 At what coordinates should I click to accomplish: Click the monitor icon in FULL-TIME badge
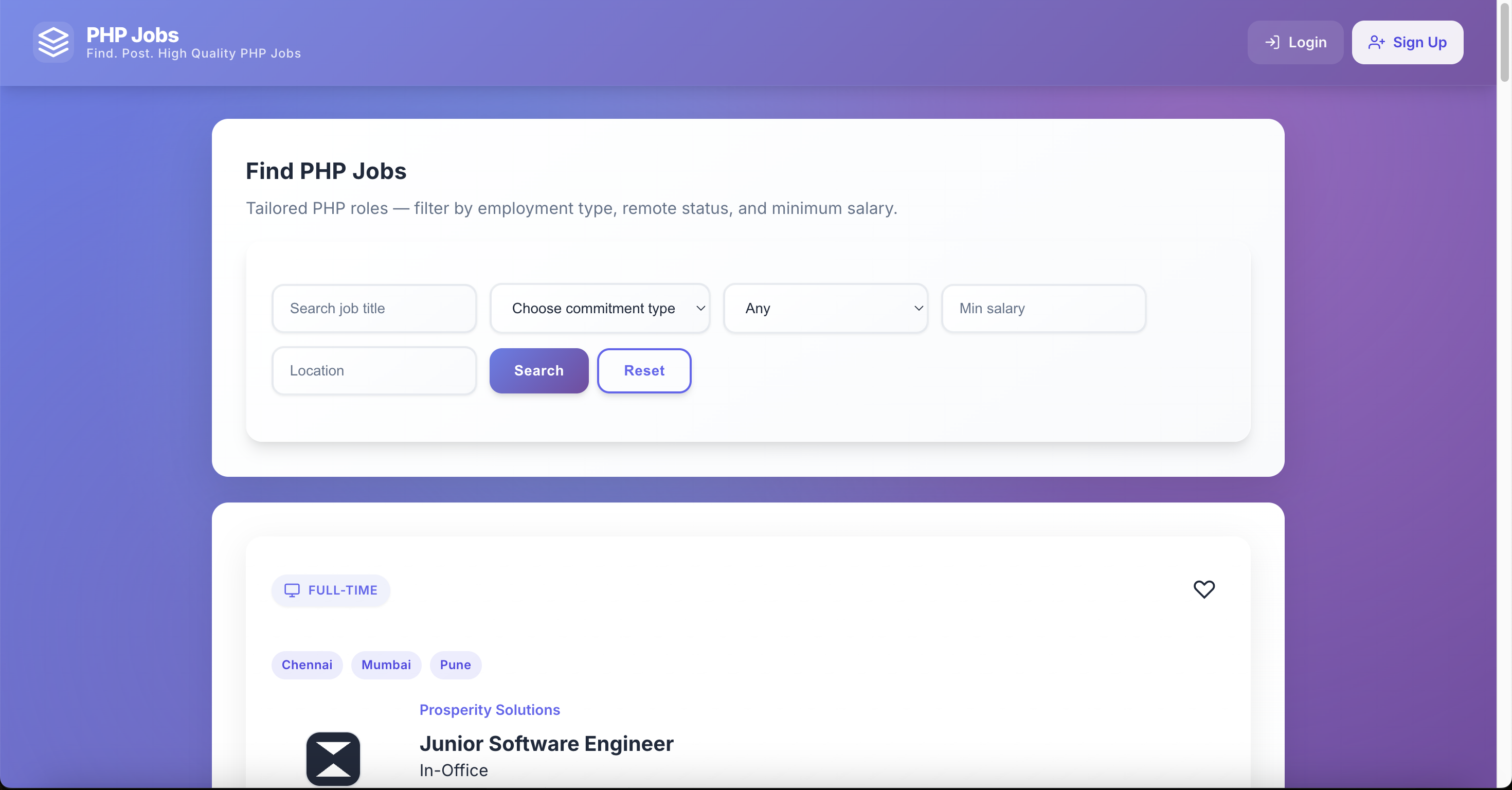click(x=292, y=590)
